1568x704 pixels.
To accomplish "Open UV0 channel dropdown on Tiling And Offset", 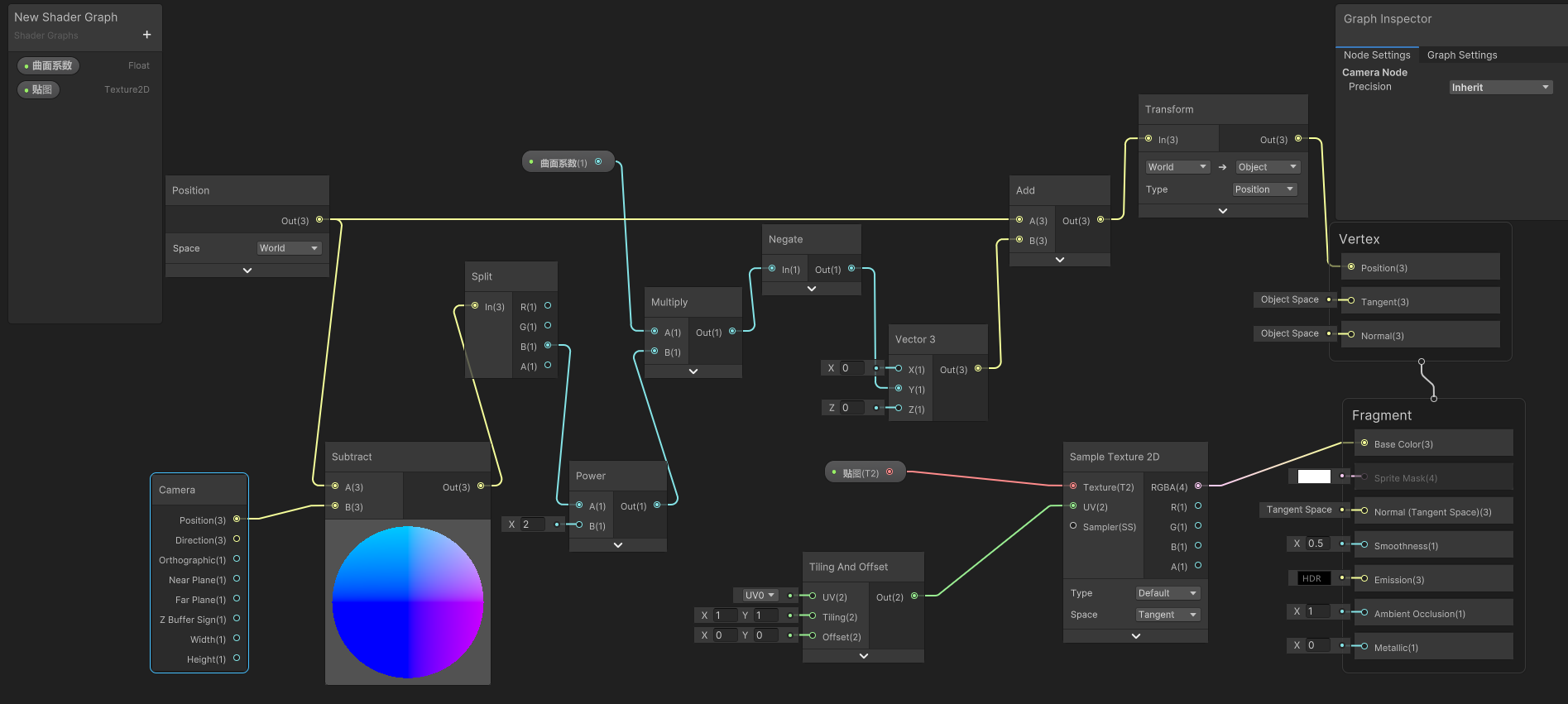I will [x=760, y=596].
